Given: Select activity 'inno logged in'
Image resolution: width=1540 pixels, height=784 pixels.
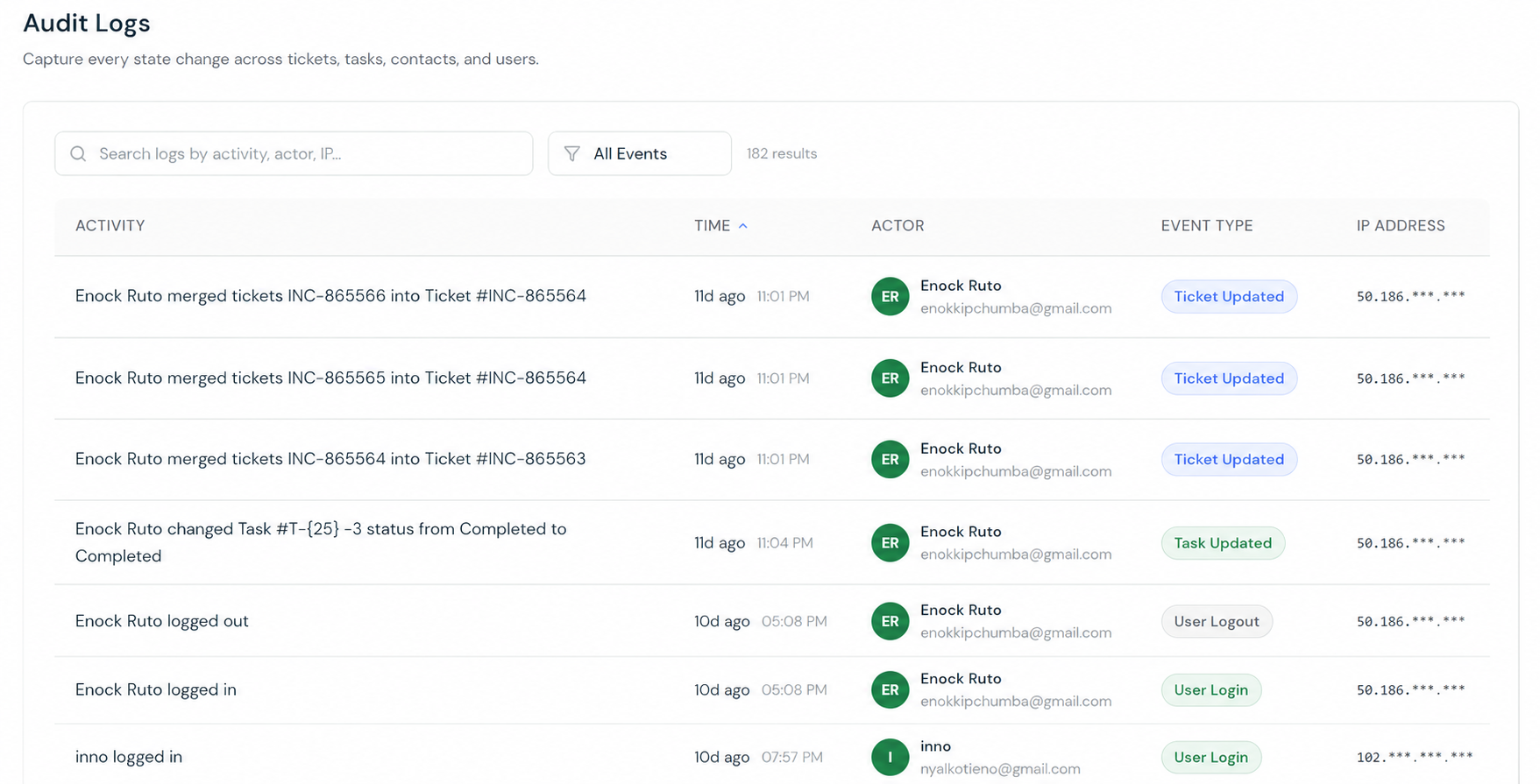Looking at the screenshot, I should 129,757.
